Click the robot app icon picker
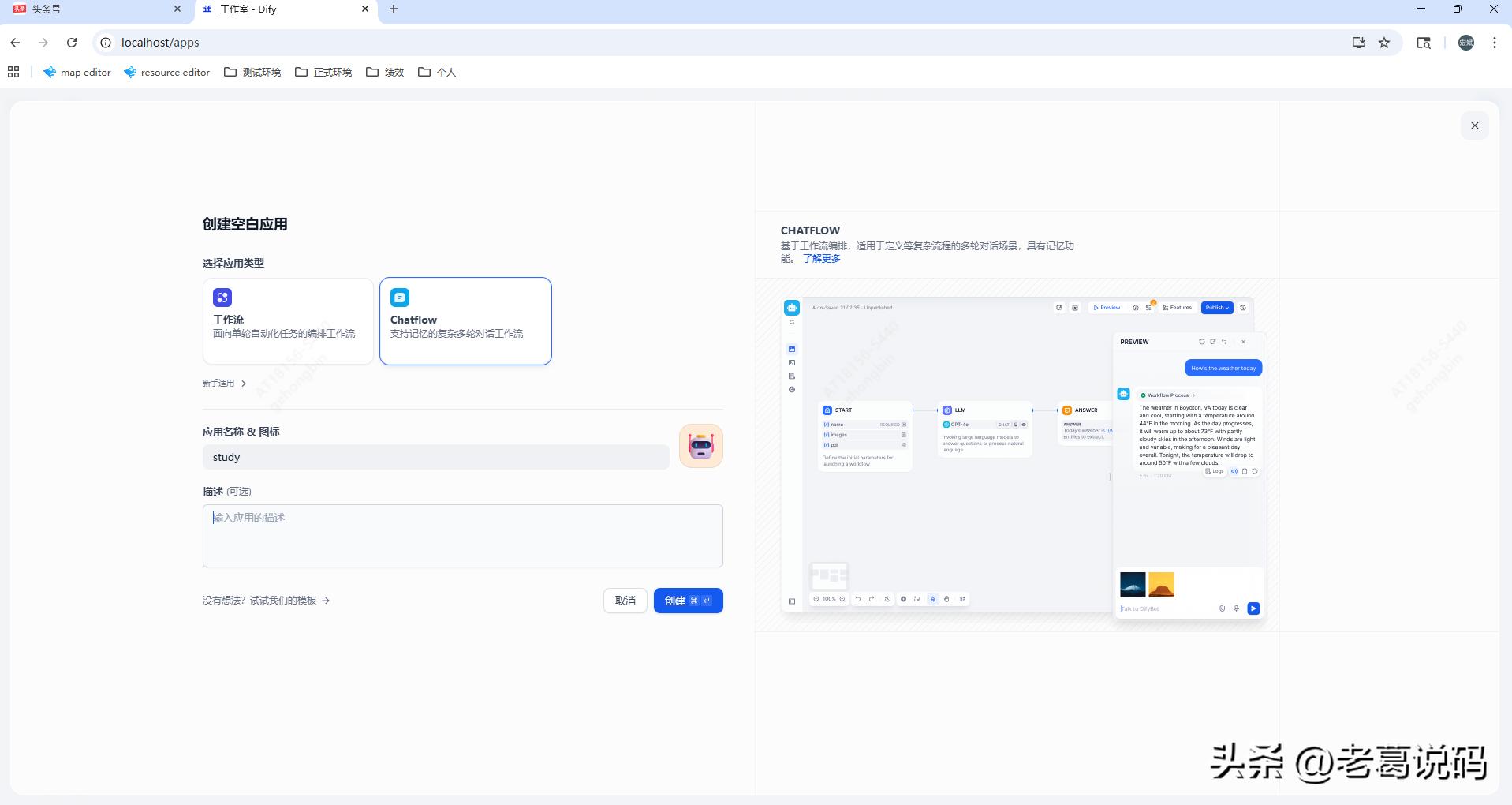The height and width of the screenshot is (805, 1512). click(x=700, y=446)
